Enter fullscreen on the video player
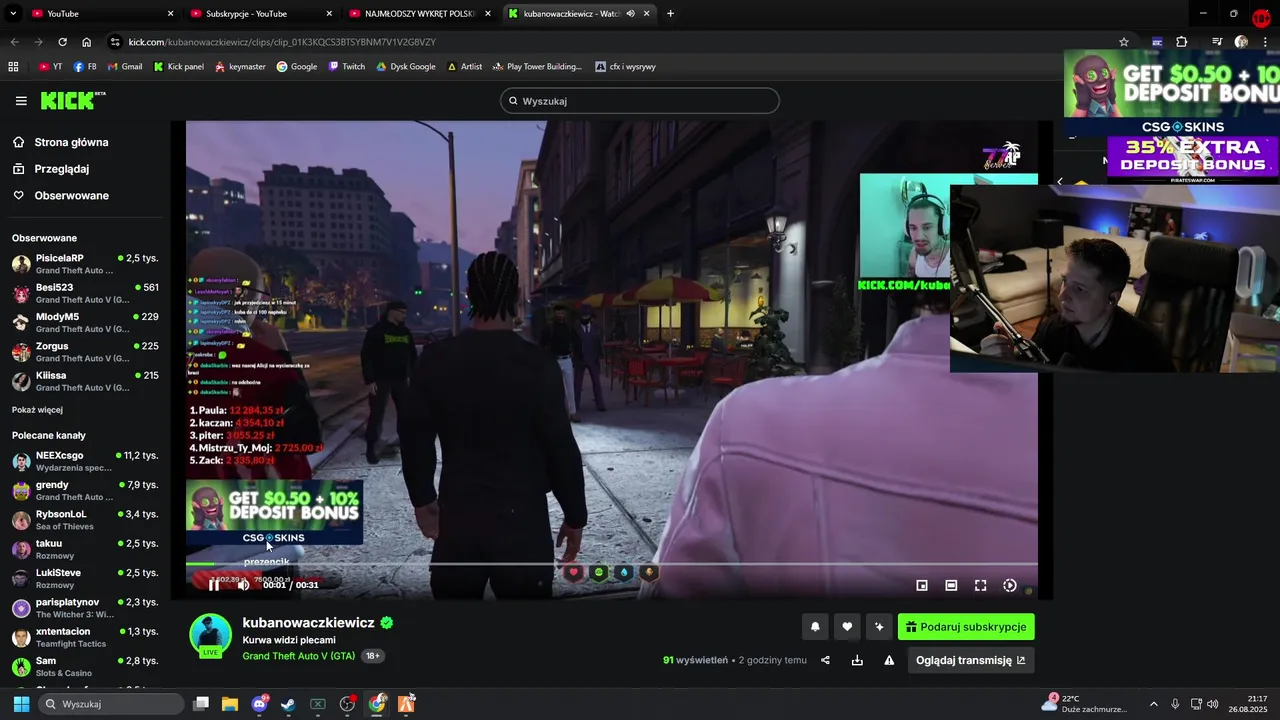This screenshot has width=1280, height=720. [981, 586]
